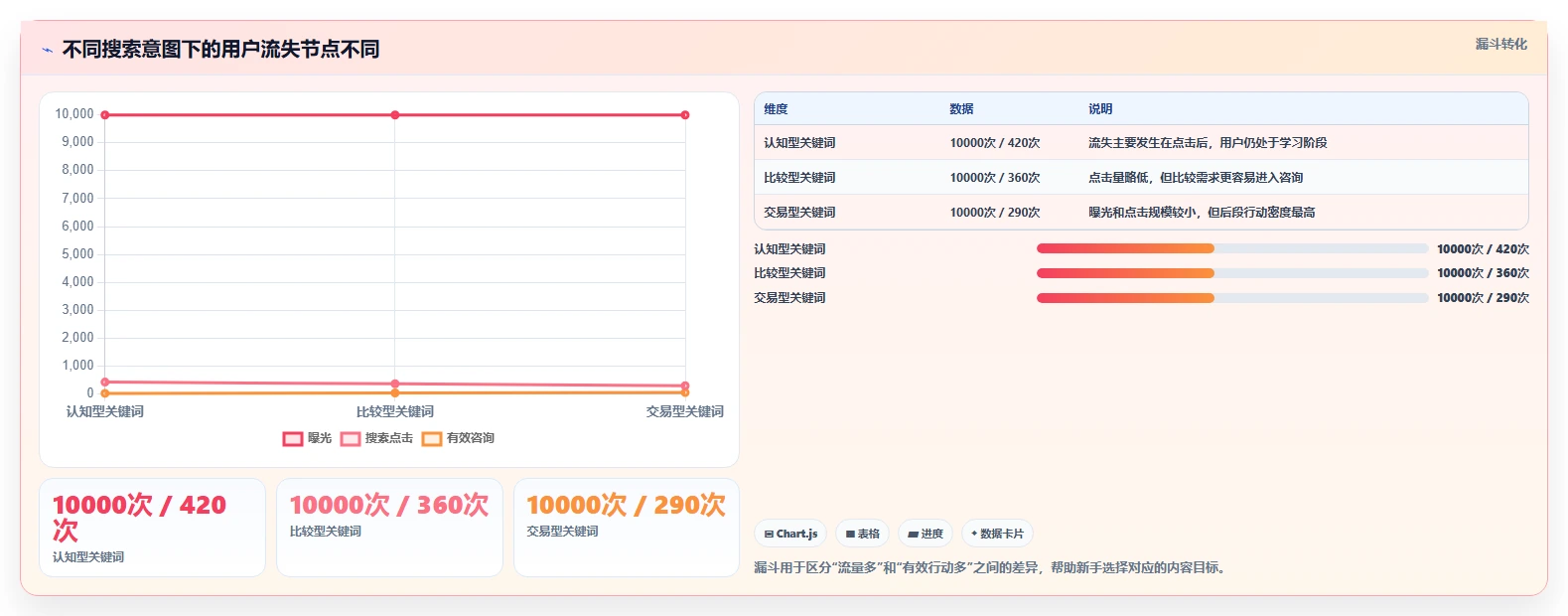Click the 漏斗转化 label in header
Screen dimensions: 1568x616
1500,44
